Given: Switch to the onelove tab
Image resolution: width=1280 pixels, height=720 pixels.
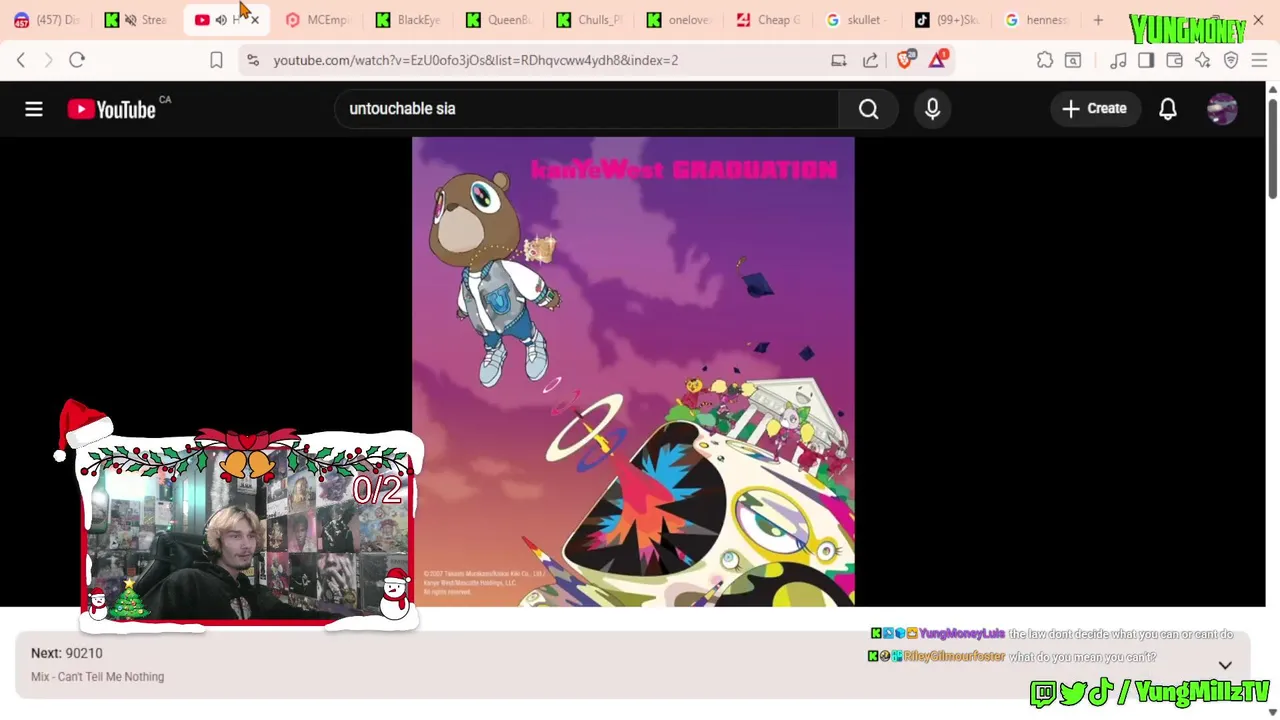Looking at the screenshot, I should (679, 20).
